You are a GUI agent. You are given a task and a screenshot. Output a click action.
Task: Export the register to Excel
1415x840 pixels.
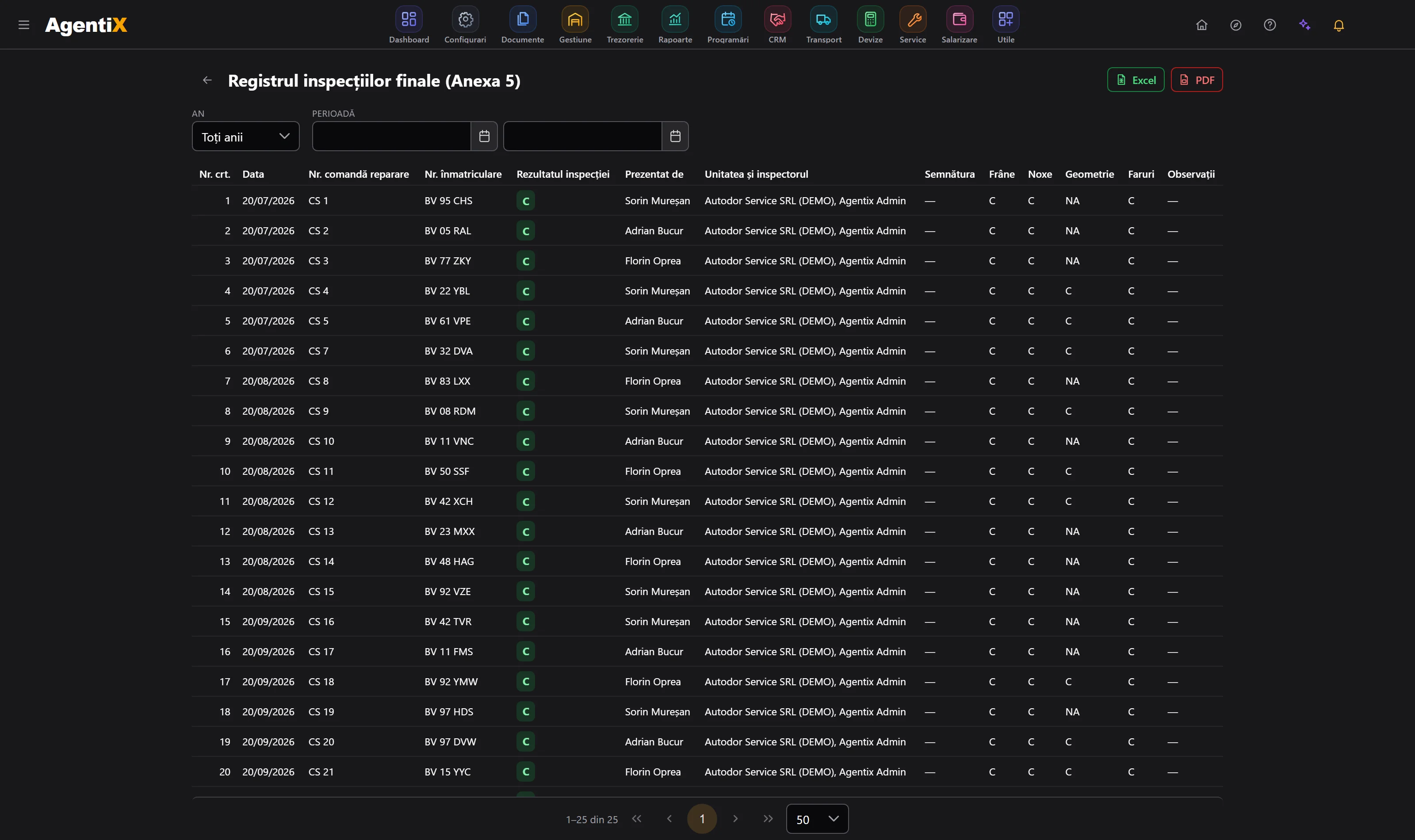[x=1136, y=80]
